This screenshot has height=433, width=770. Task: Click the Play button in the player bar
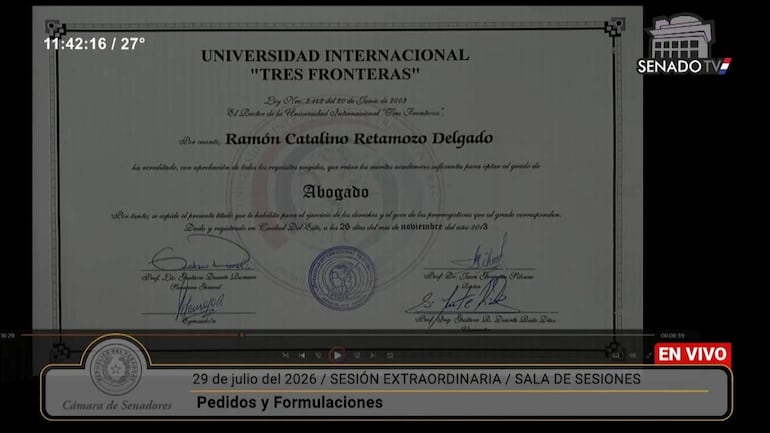(337, 355)
